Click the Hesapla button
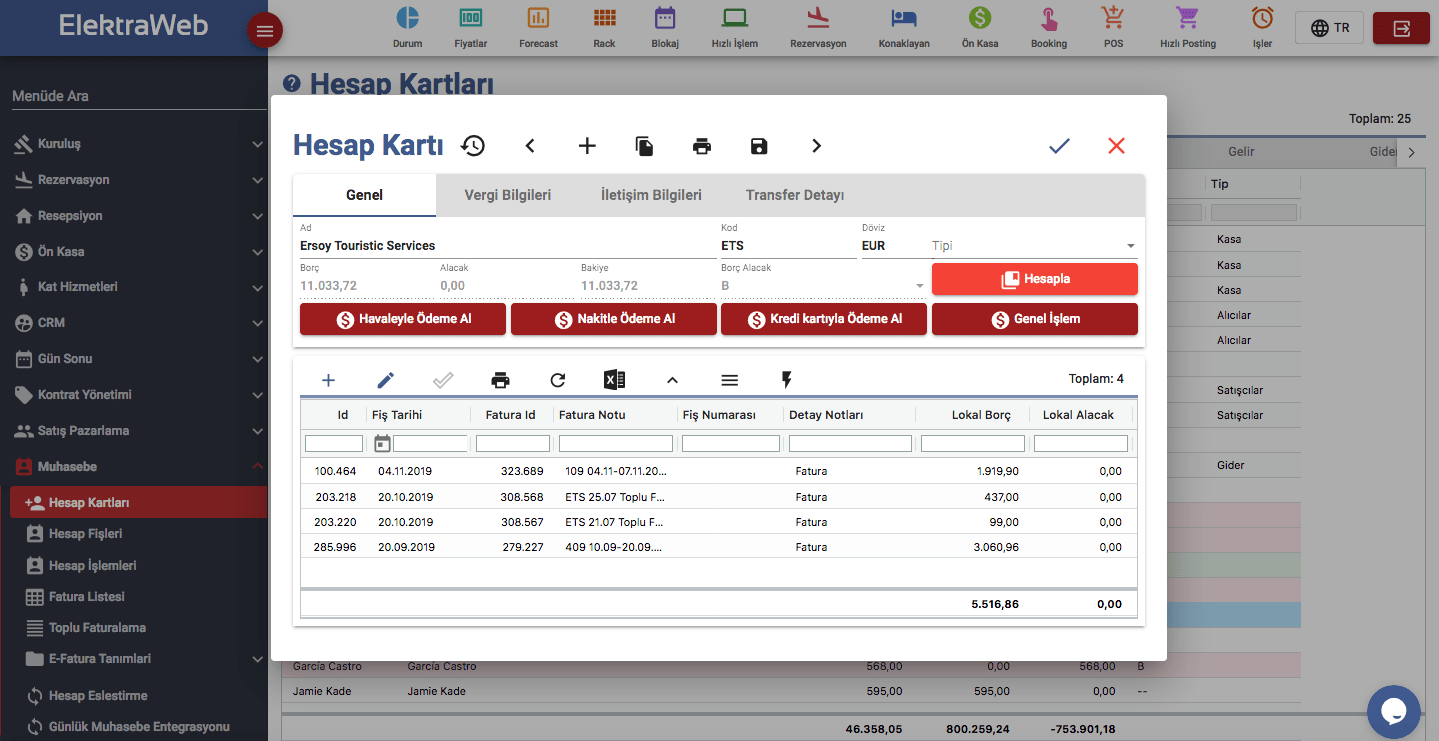 1035,279
